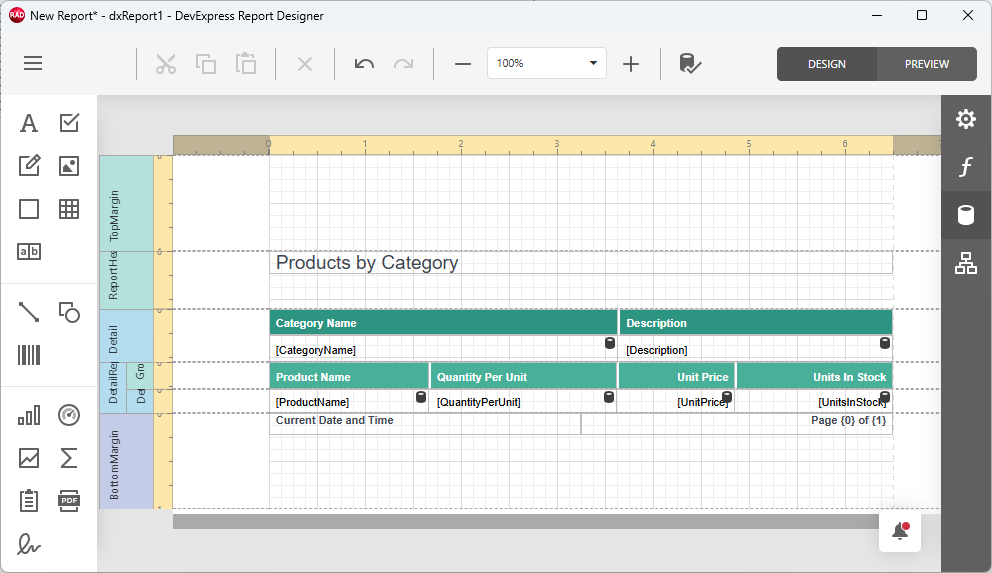This screenshot has height=573, width=992.
Task: Click the horizontal ruler above the report
Action: 557,145
